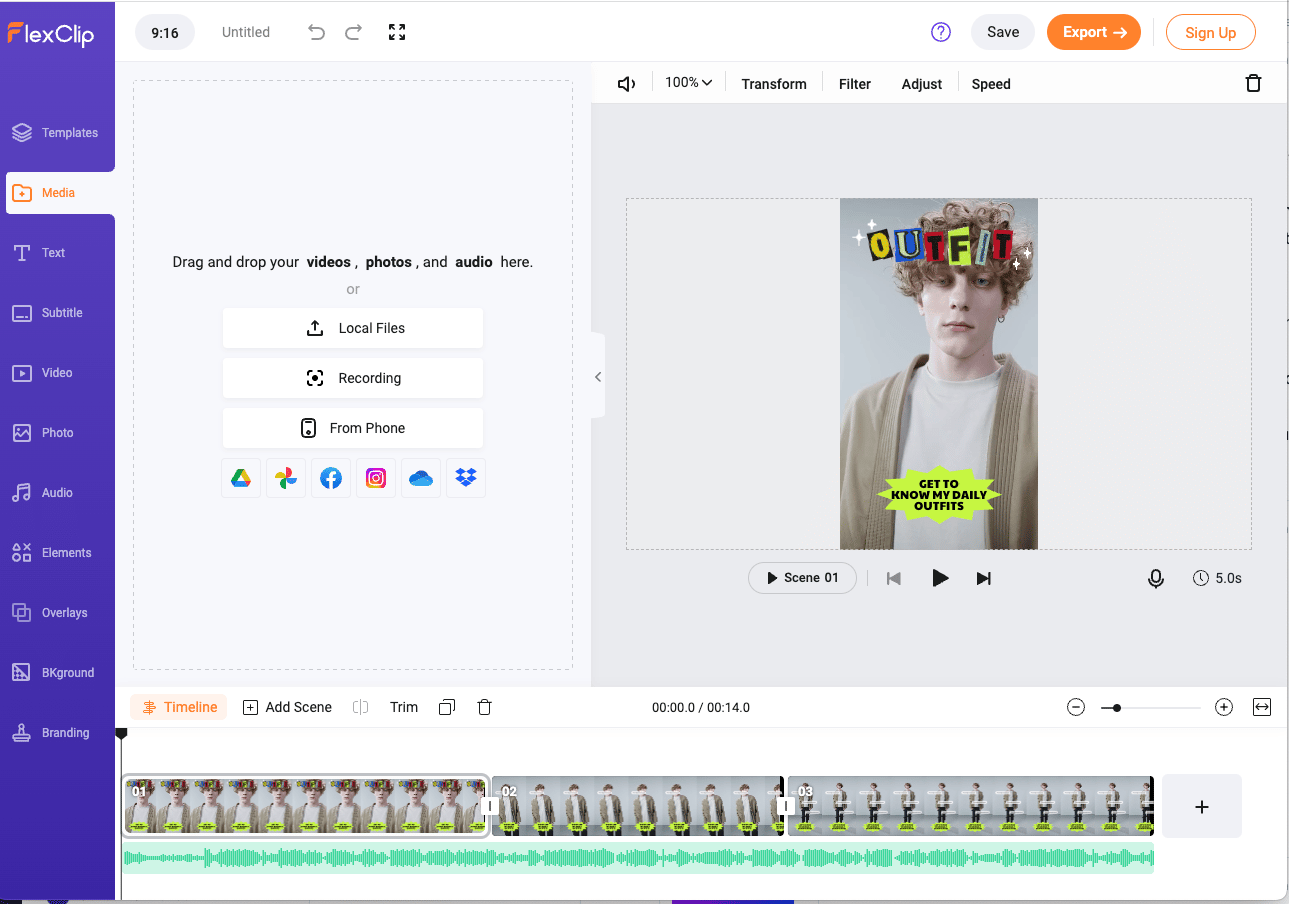Mute the video volume speaker
Screen dimensions: 1289x904
pos(627,84)
